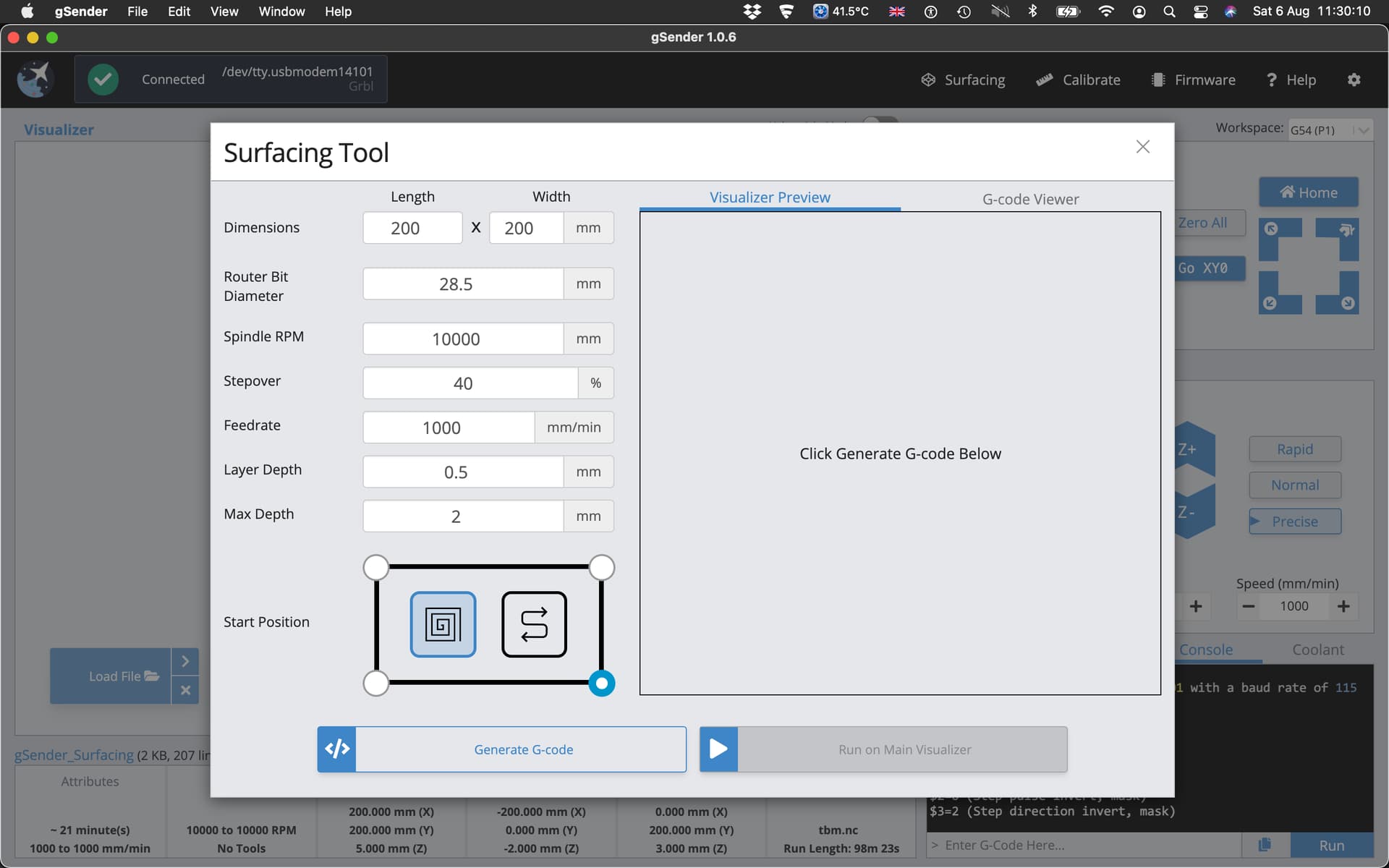Switch to Visualizer Preview tab
This screenshot has width=1389, height=868.
click(x=770, y=197)
